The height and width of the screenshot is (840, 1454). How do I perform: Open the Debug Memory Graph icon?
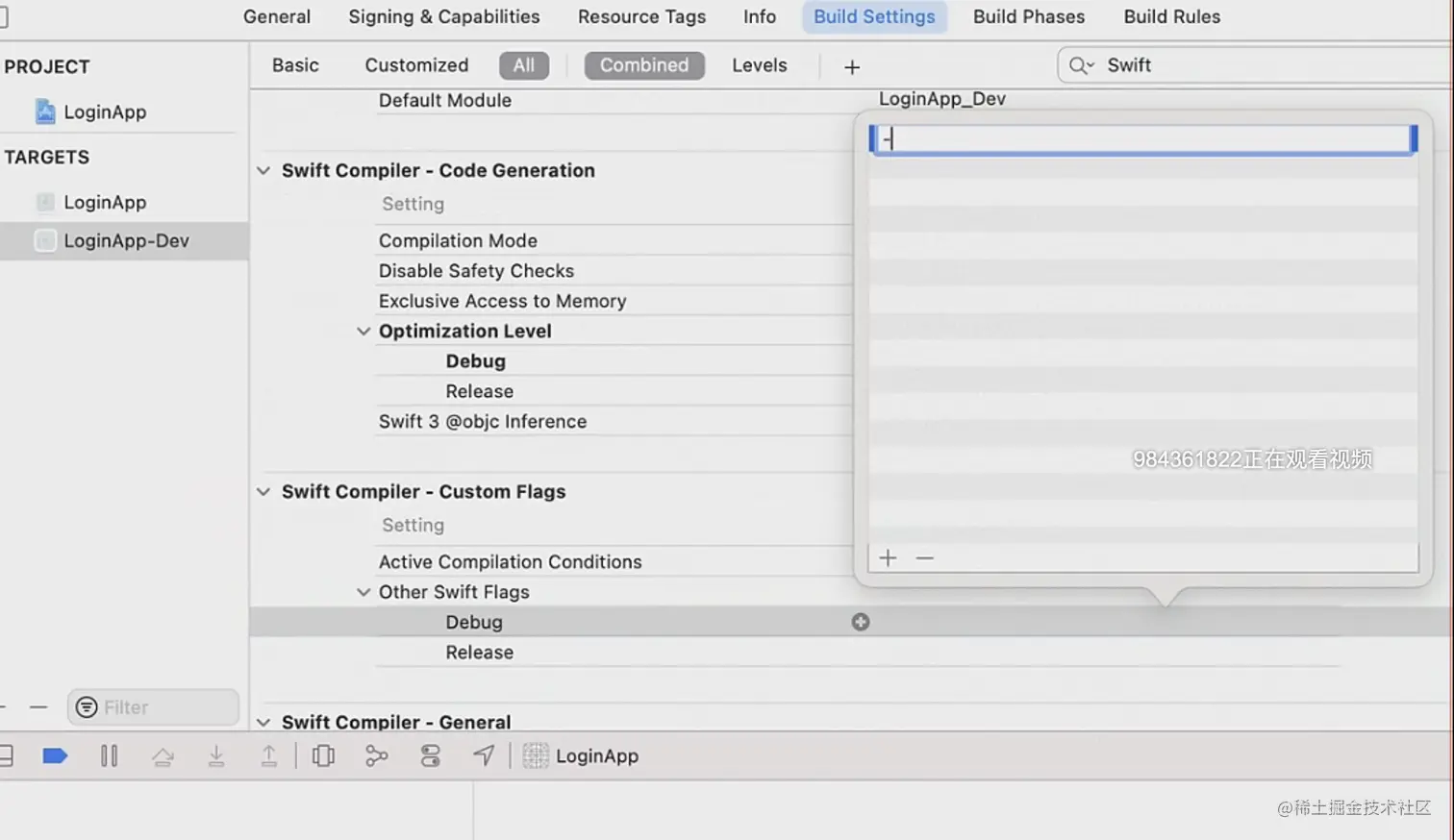pyautogui.click(x=377, y=756)
